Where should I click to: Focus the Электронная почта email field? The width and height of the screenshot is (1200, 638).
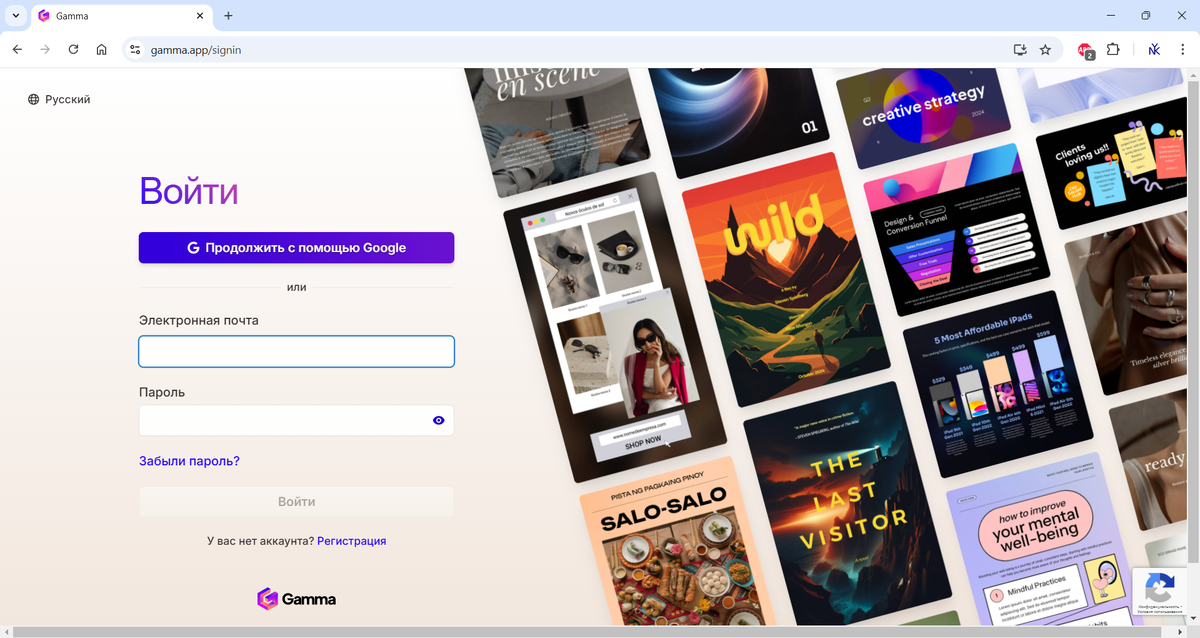(x=296, y=351)
